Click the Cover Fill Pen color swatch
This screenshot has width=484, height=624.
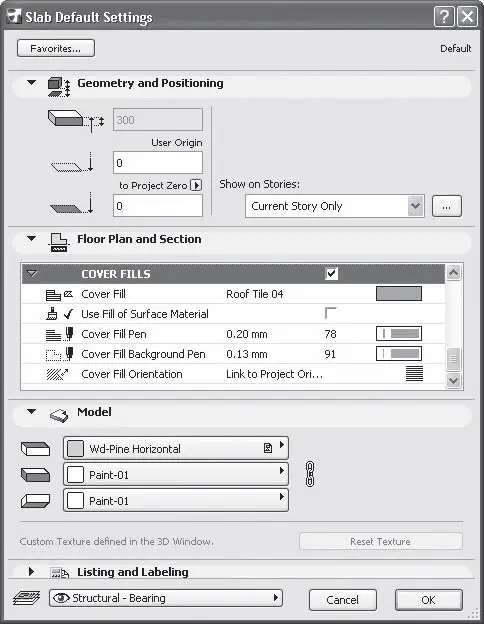coord(399,333)
